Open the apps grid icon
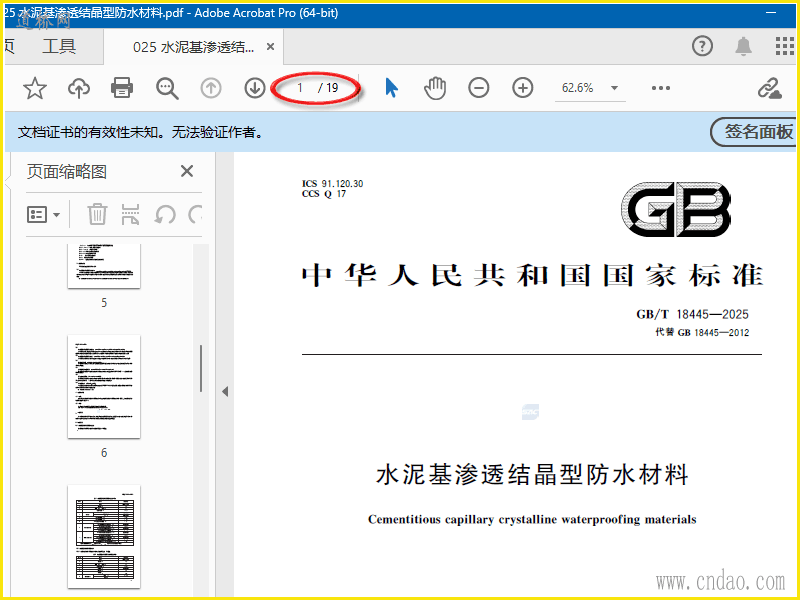800x600 pixels. 784,46
